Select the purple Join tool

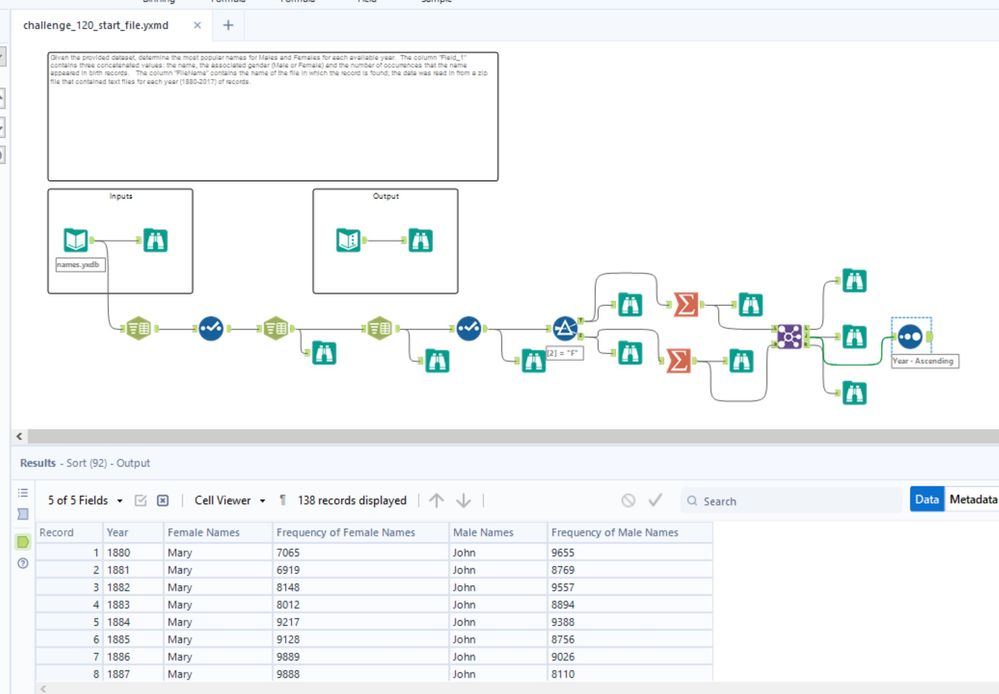tap(789, 336)
